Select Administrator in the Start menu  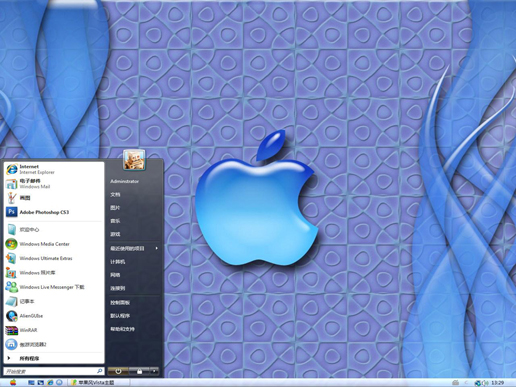(124, 181)
